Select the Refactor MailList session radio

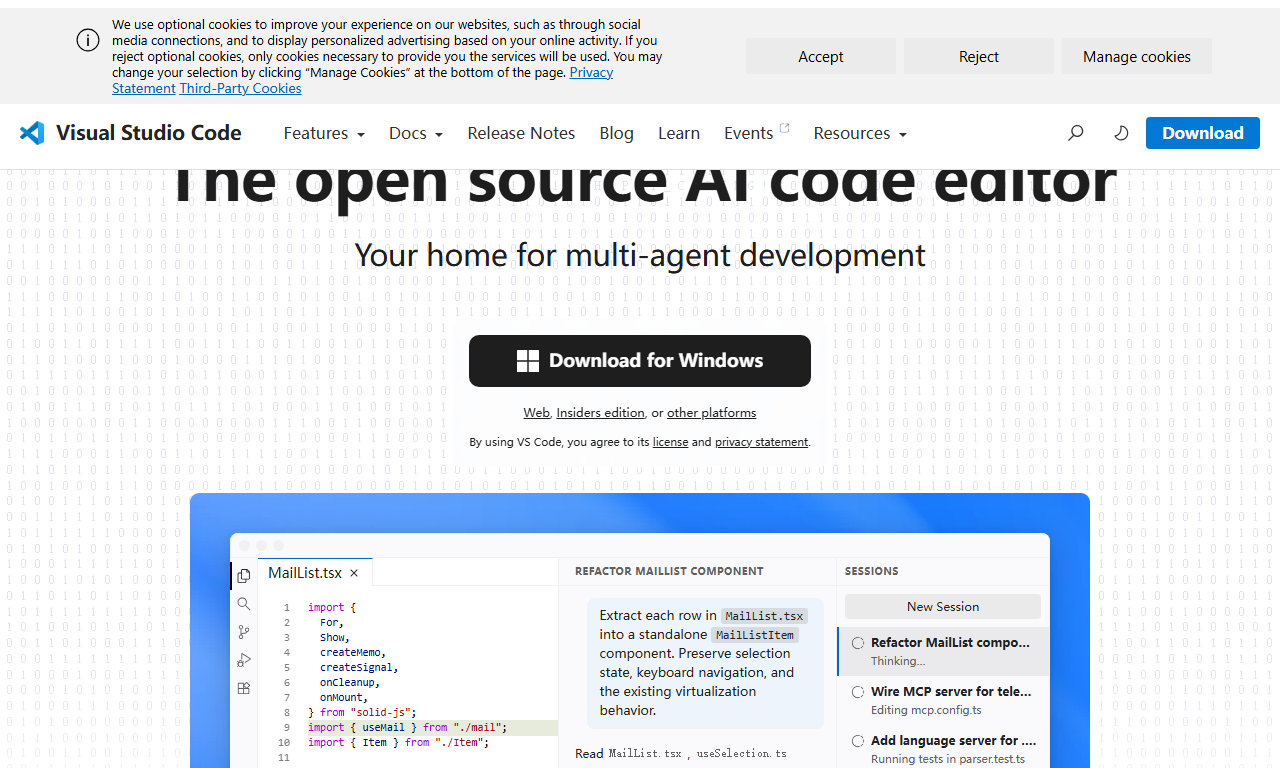858,643
